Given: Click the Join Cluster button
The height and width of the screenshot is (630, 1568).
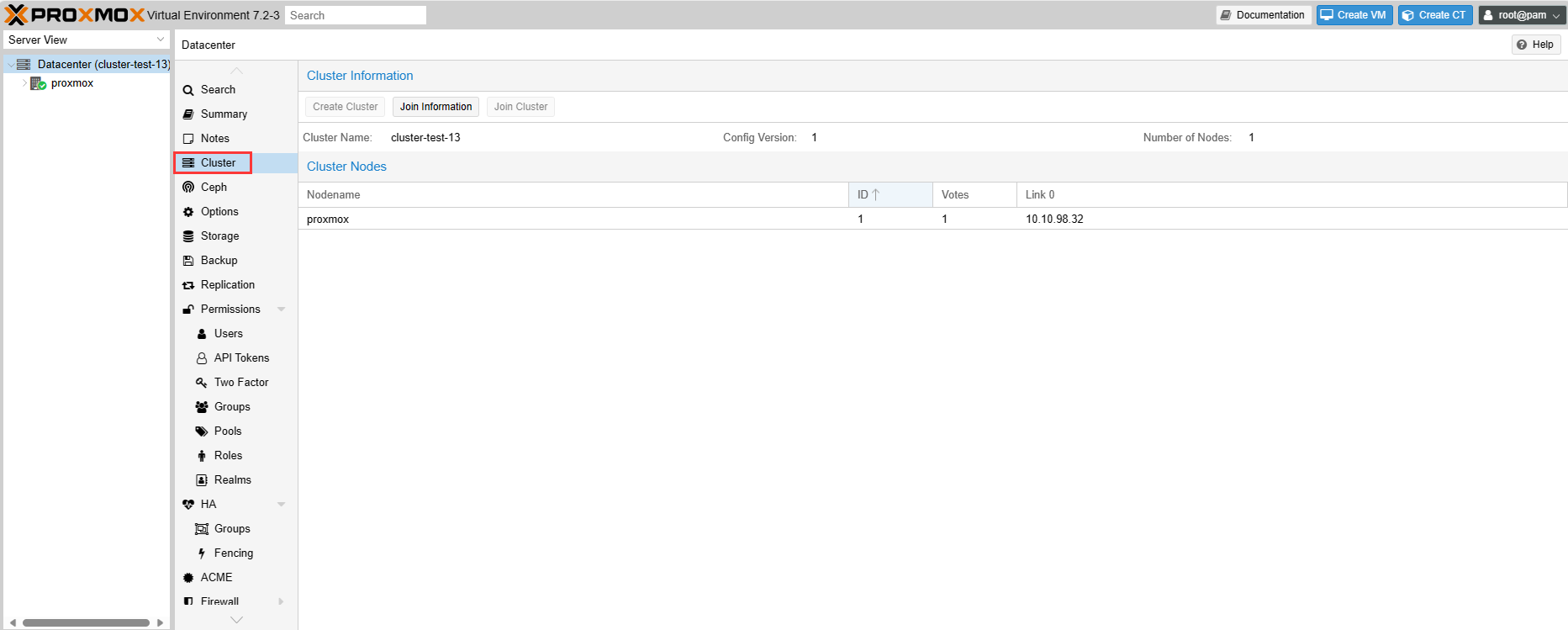Looking at the screenshot, I should click(x=520, y=107).
